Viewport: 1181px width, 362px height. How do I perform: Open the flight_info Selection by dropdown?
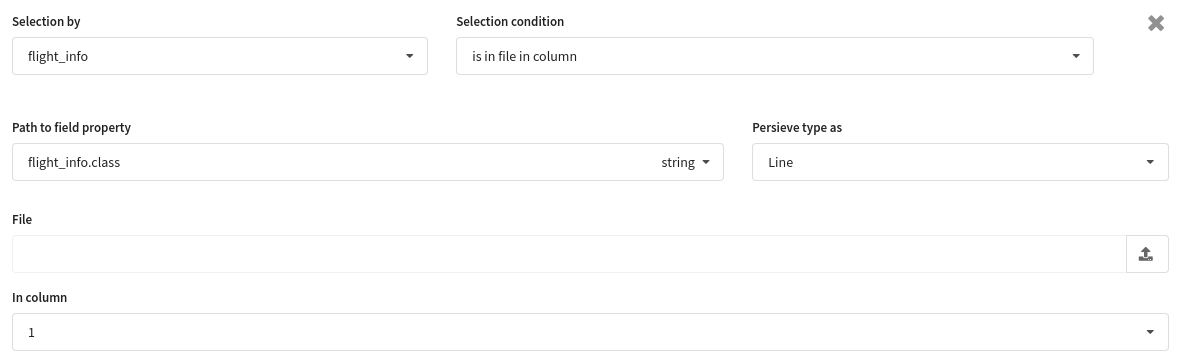coord(220,56)
